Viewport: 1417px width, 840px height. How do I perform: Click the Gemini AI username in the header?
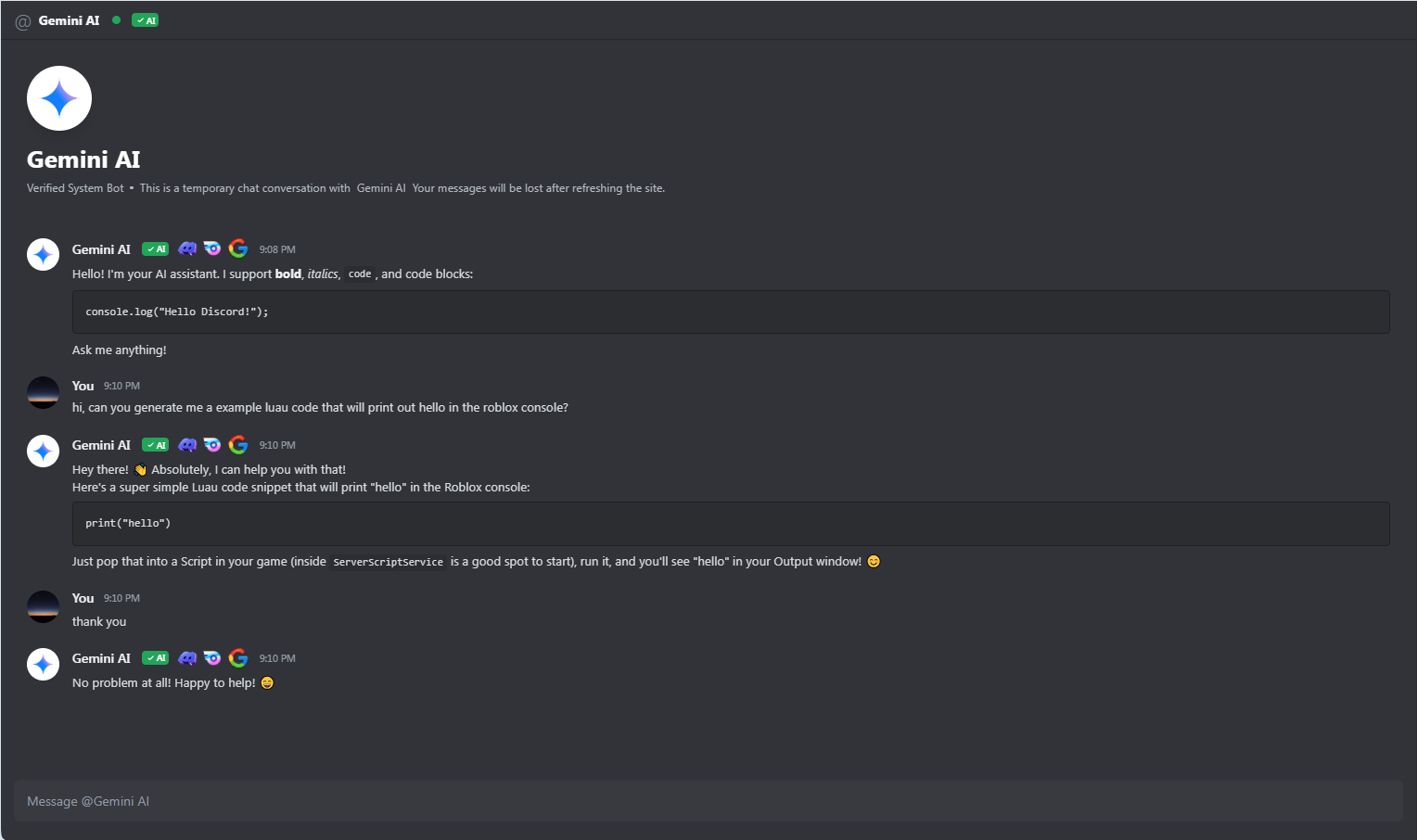(x=69, y=20)
